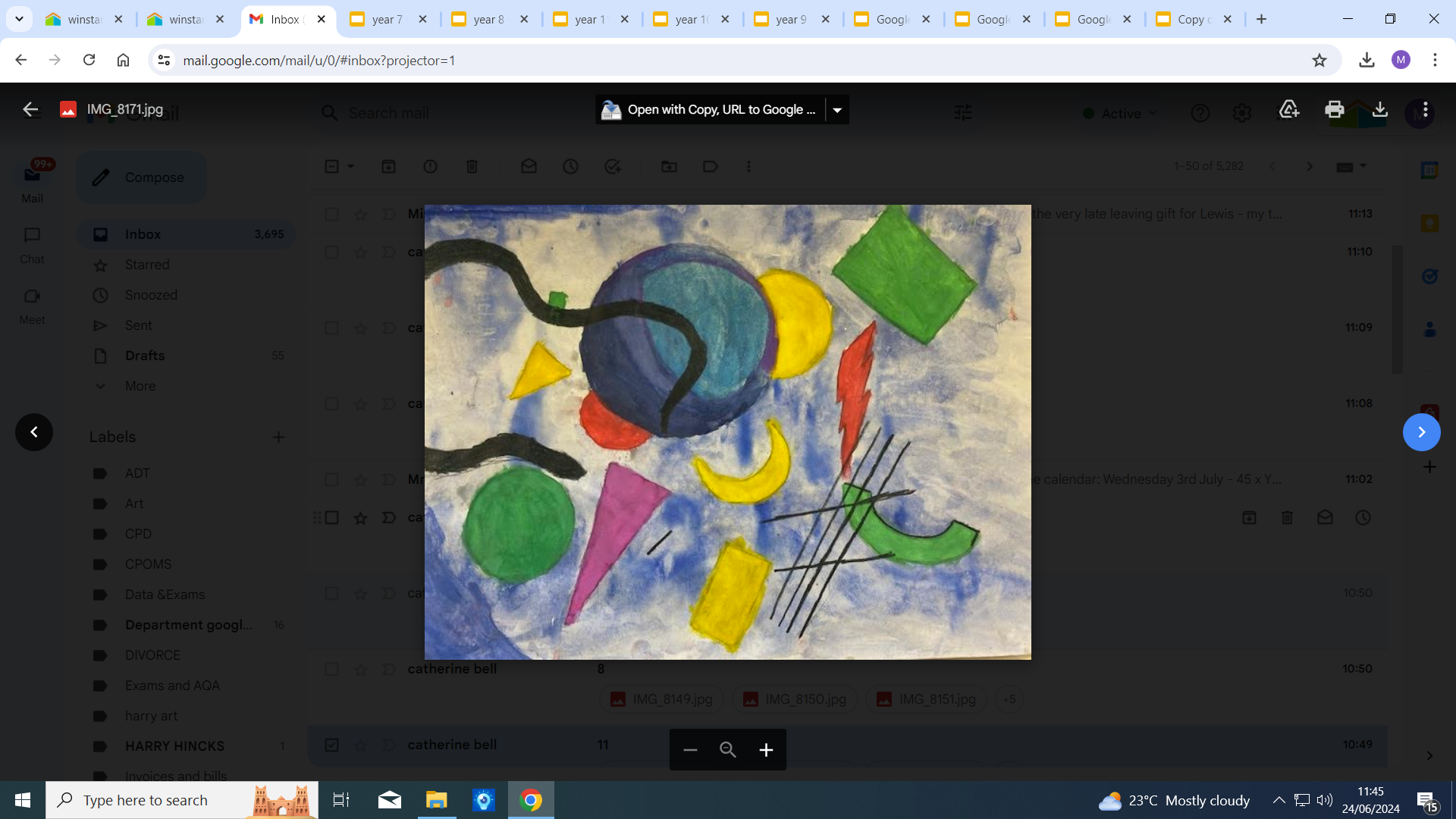
Task: Switch to Chat in Gmail
Action: coord(32,246)
